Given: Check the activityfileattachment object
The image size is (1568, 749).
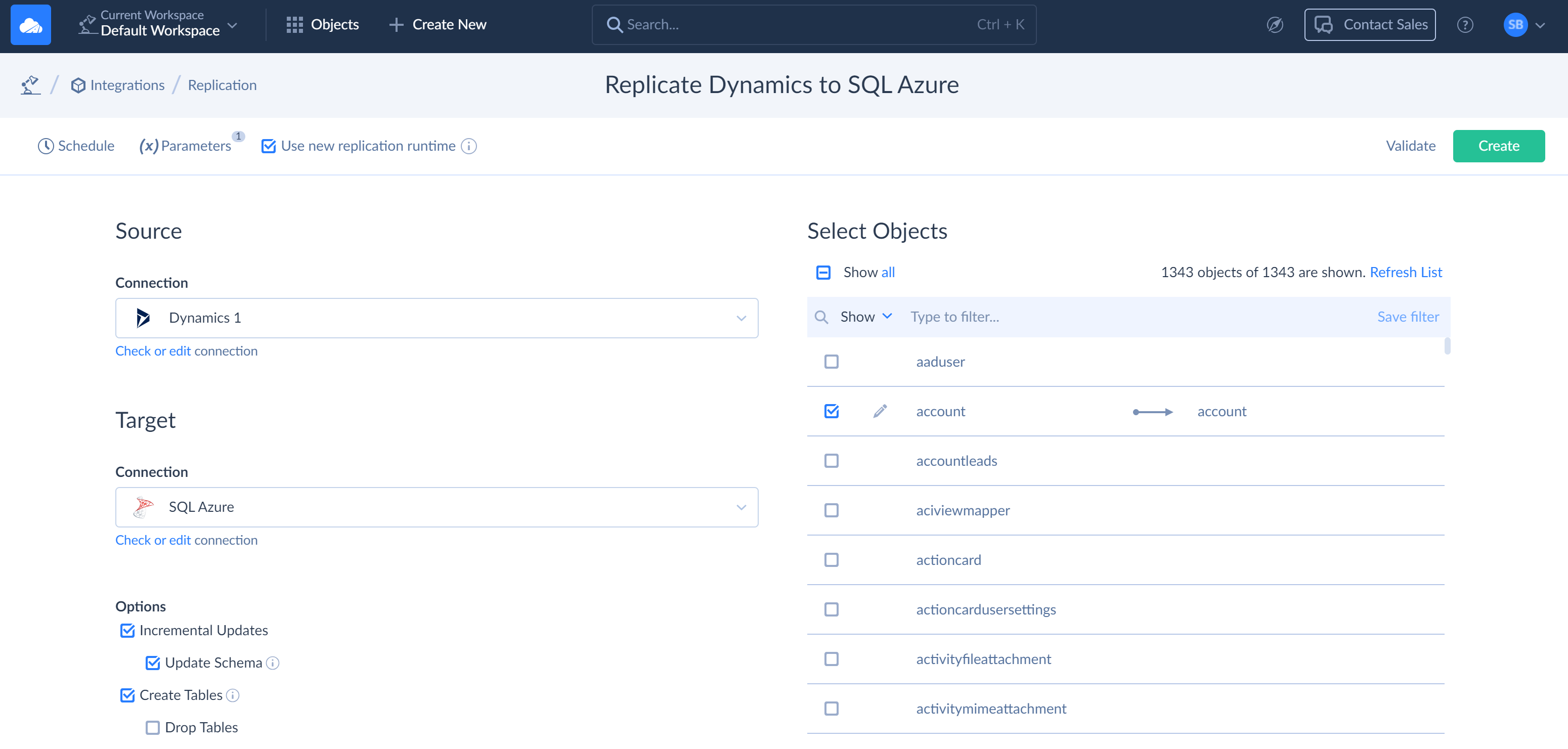Looking at the screenshot, I should coord(831,659).
